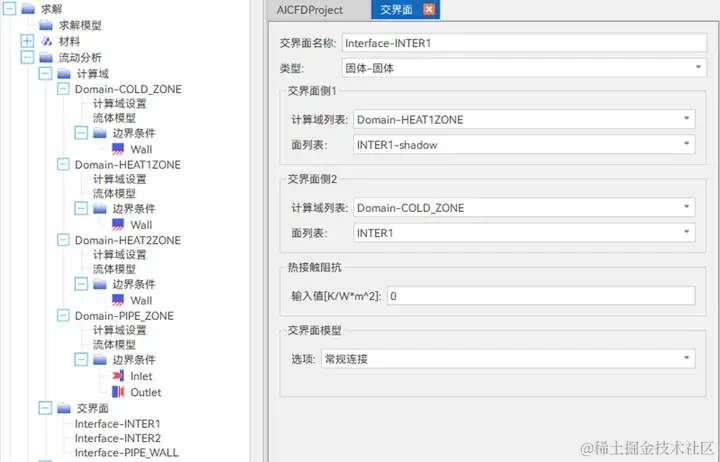
Task: Click the 计算域 folder icon
Action: click(x=64, y=73)
